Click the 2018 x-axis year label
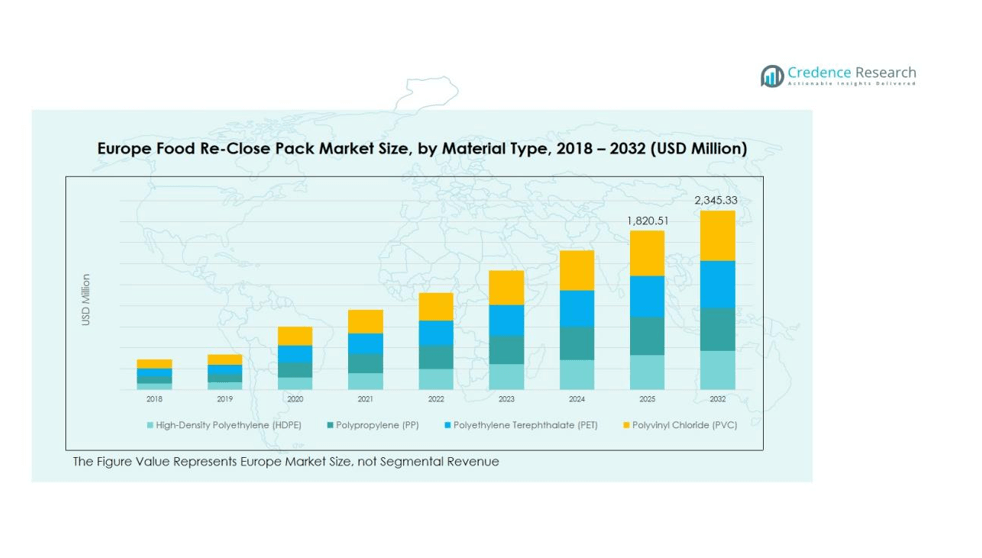 coord(154,399)
